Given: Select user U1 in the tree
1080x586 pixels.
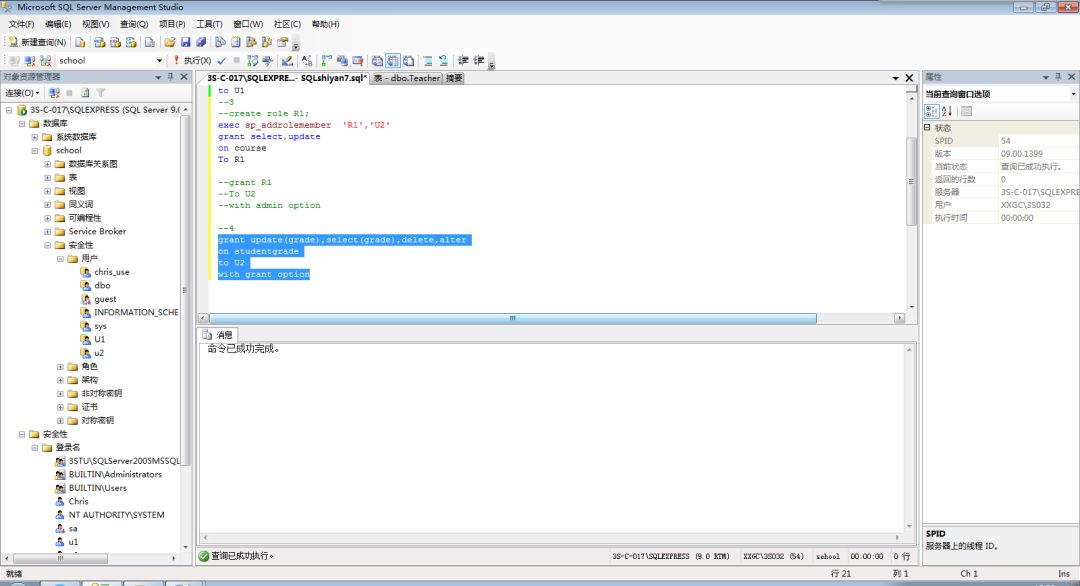Looking at the screenshot, I should [x=100, y=339].
